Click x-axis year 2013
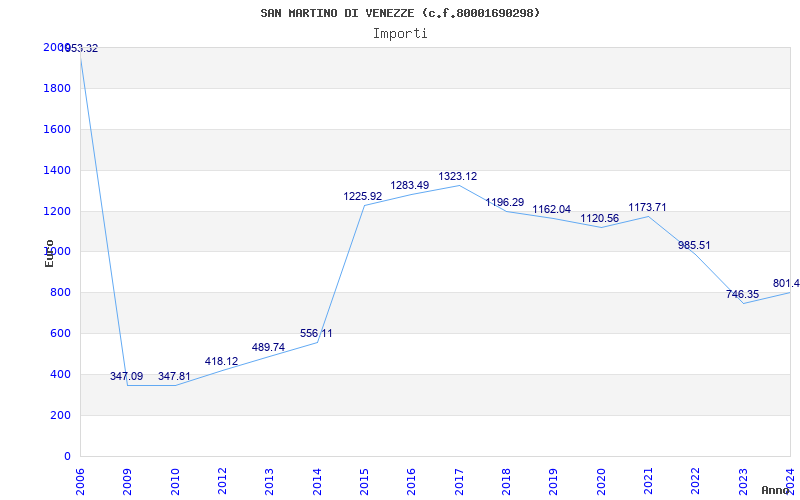The height and width of the screenshot is (500, 800). pyautogui.click(x=269, y=481)
